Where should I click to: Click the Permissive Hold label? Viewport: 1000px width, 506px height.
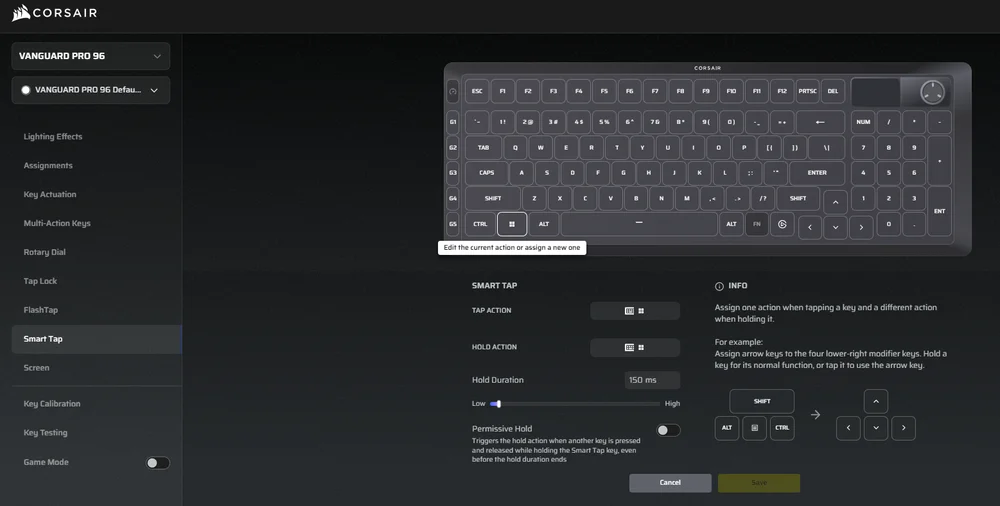[x=502, y=429]
